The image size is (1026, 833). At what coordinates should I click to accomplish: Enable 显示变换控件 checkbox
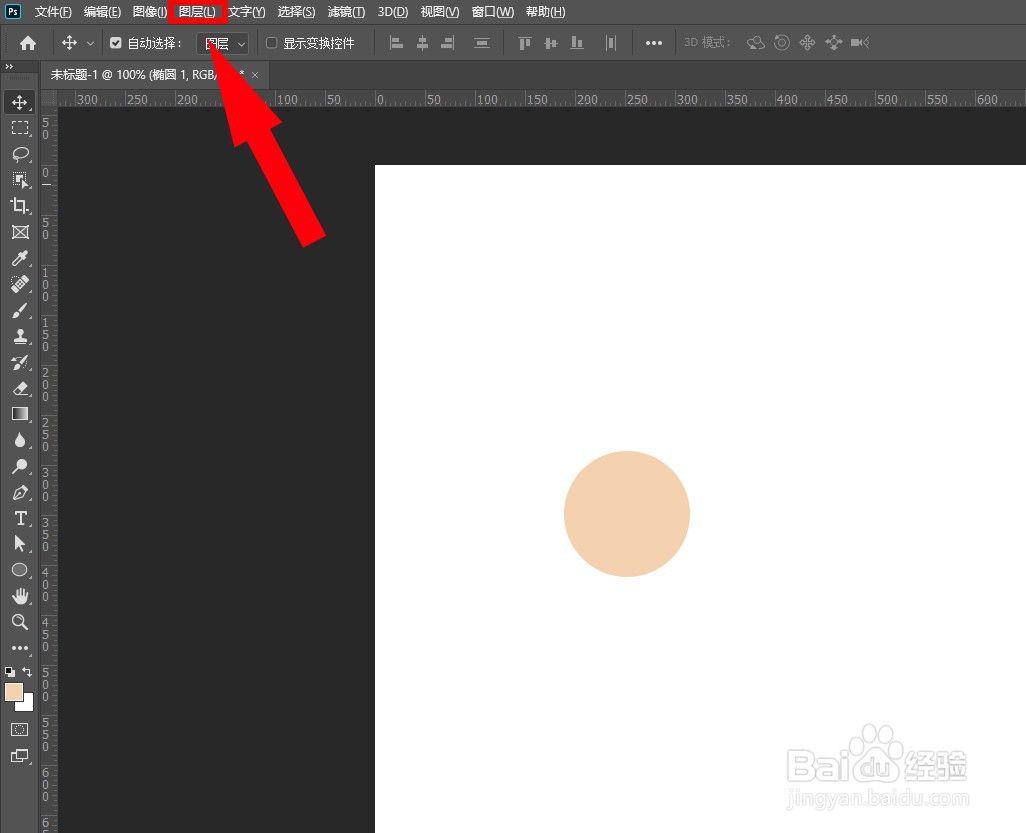pyautogui.click(x=272, y=43)
